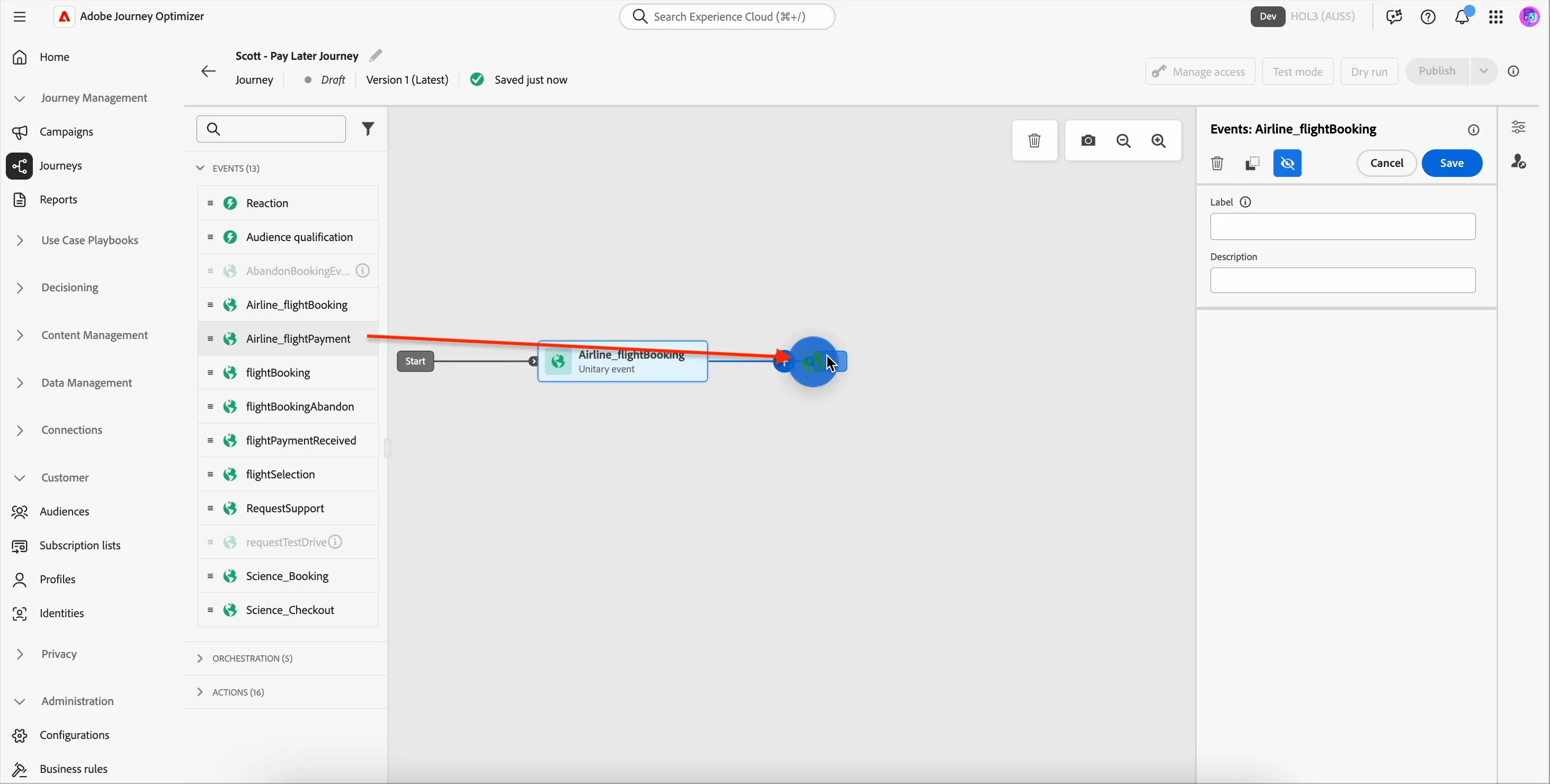The width and height of the screenshot is (1550, 784).
Task: Select the Airline_flightPayment event in palette
Action: 288,338
